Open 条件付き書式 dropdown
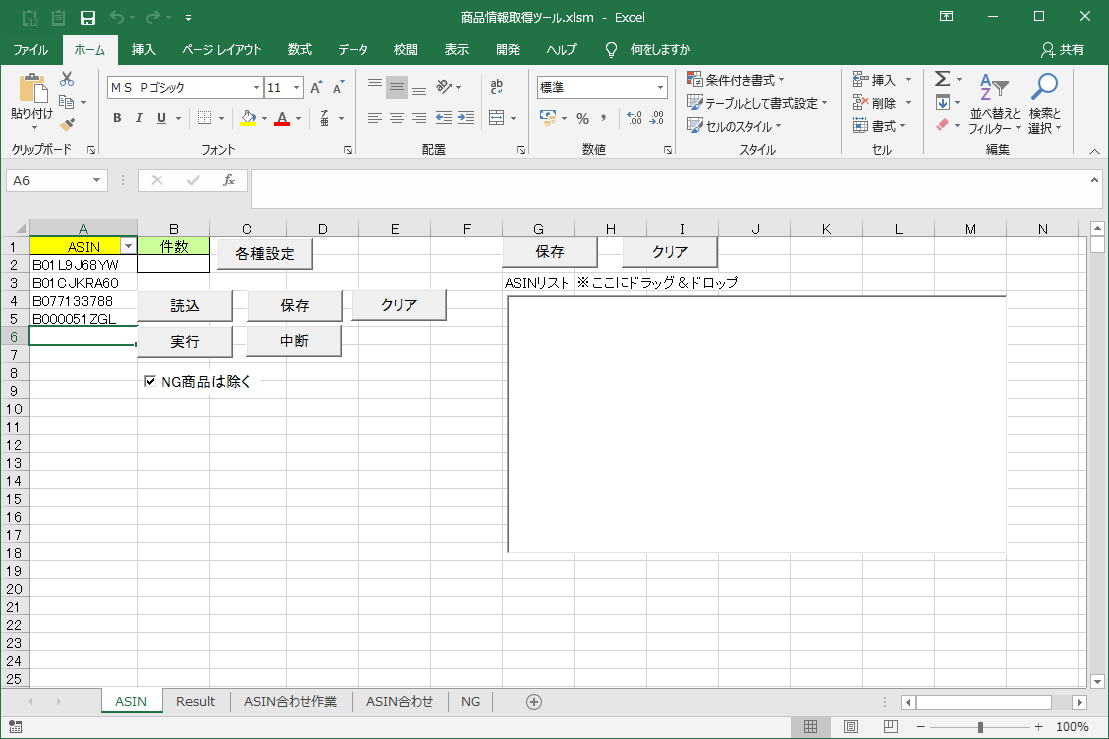This screenshot has height=739, width=1109. (x=736, y=80)
